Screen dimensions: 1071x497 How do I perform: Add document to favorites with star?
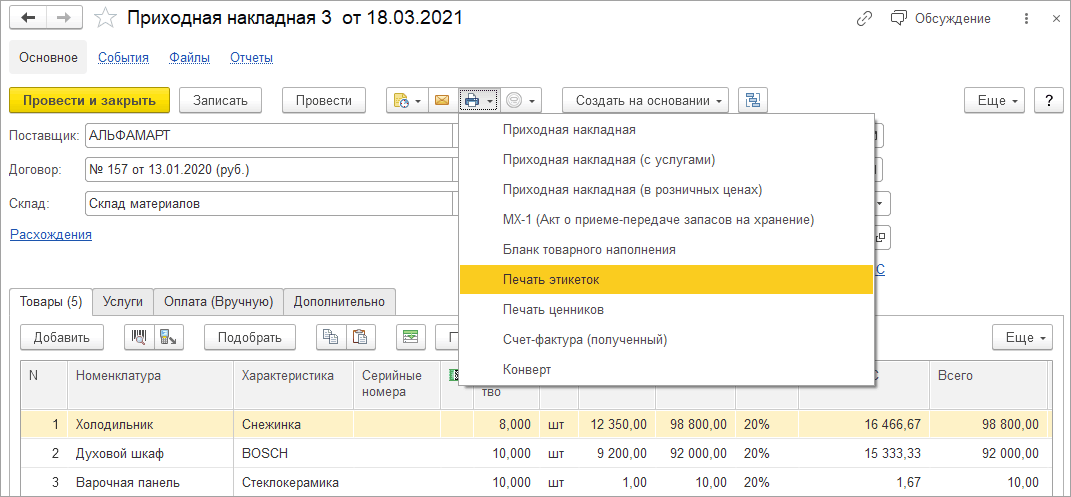pyautogui.click(x=104, y=18)
